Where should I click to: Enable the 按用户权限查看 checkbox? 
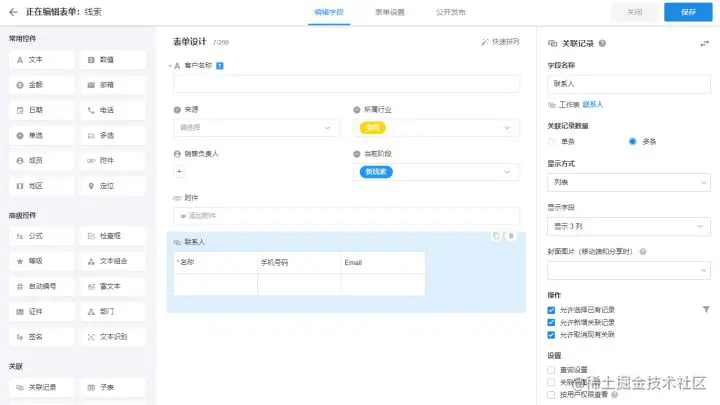coord(551,394)
